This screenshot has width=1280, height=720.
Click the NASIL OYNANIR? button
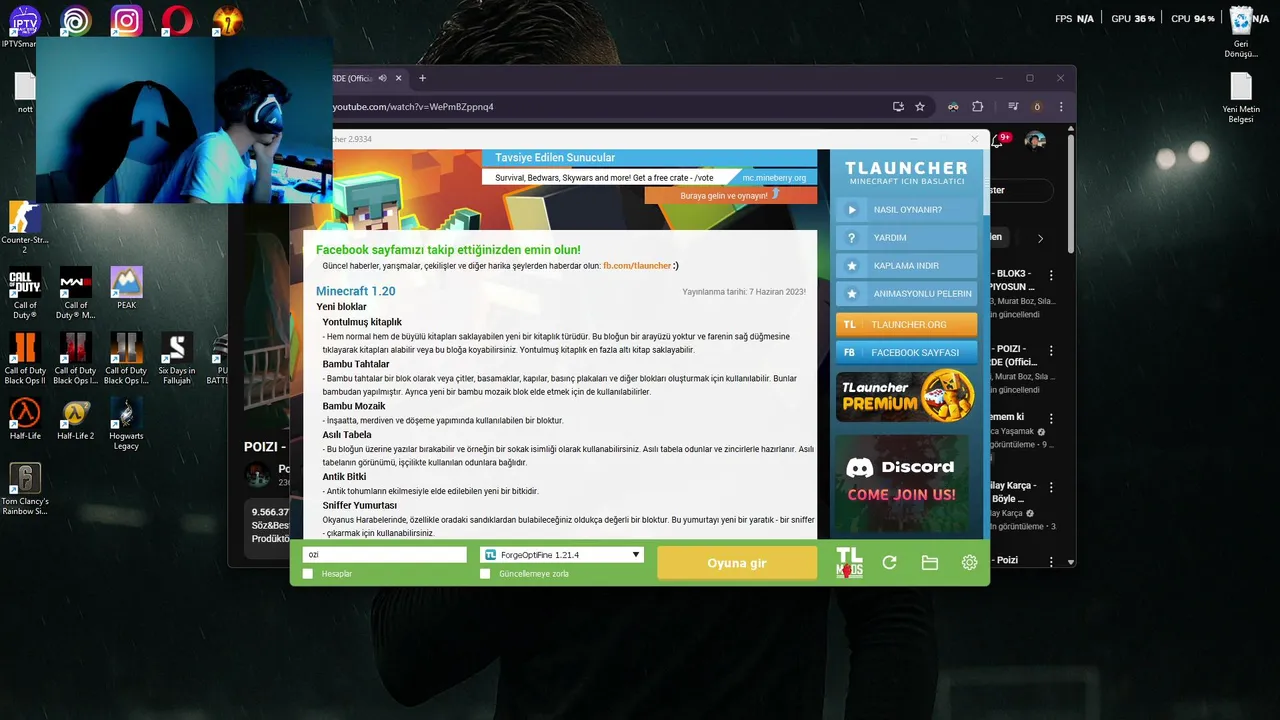pyautogui.click(x=906, y=210)
